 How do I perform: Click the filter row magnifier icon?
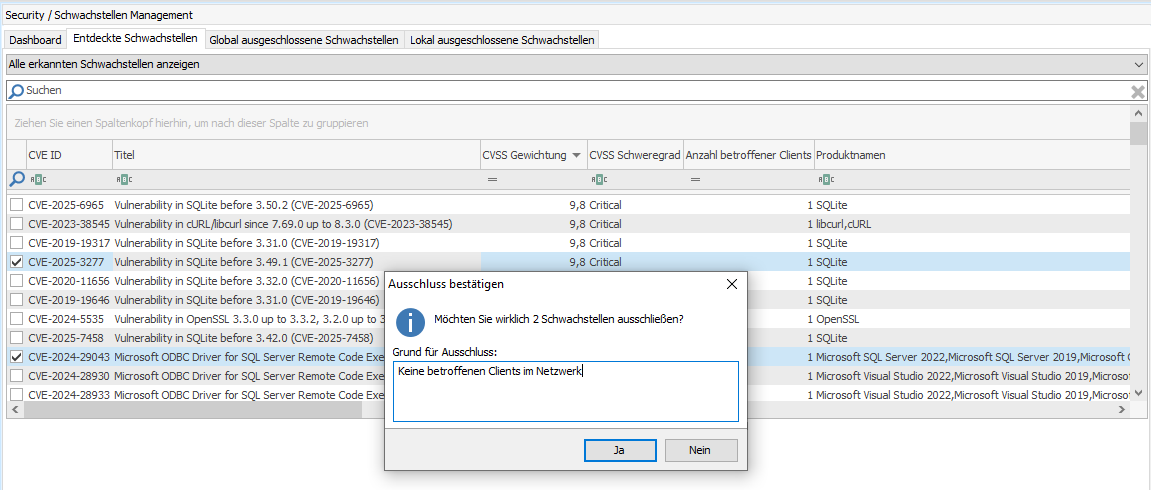(x=16, y=179)
